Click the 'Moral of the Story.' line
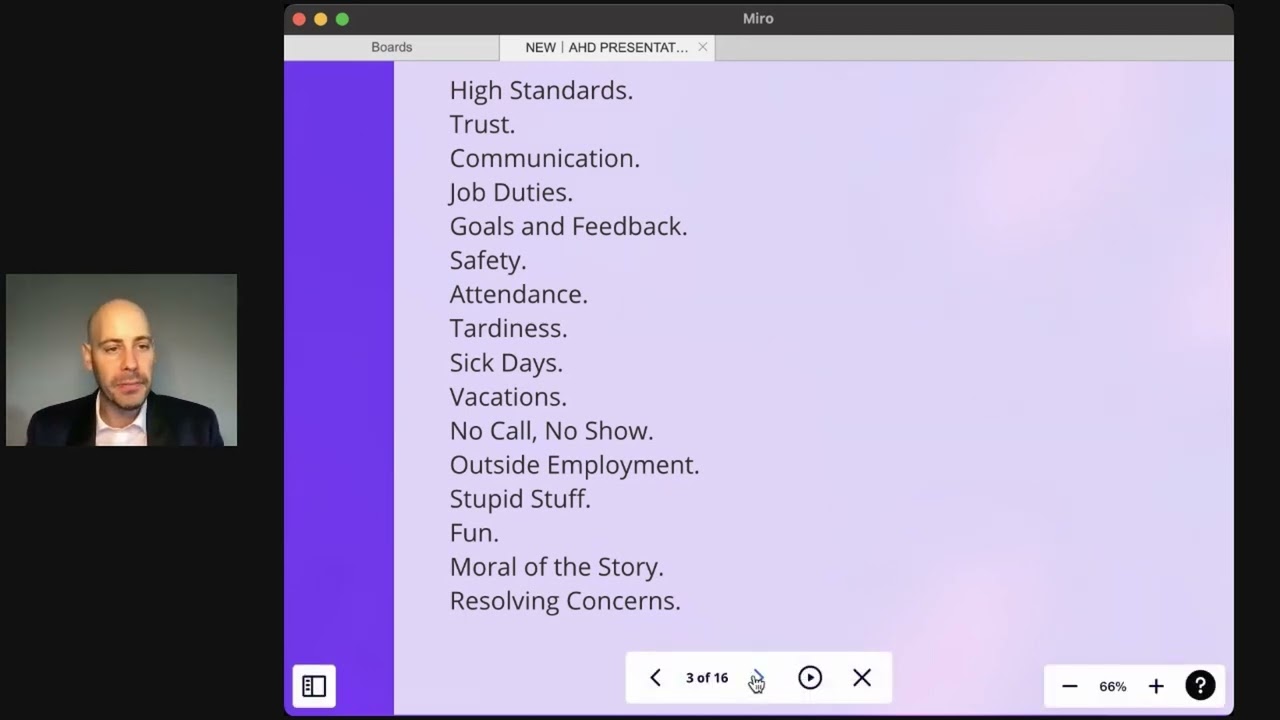The image size is (1280, 720). tap(556, 566)
